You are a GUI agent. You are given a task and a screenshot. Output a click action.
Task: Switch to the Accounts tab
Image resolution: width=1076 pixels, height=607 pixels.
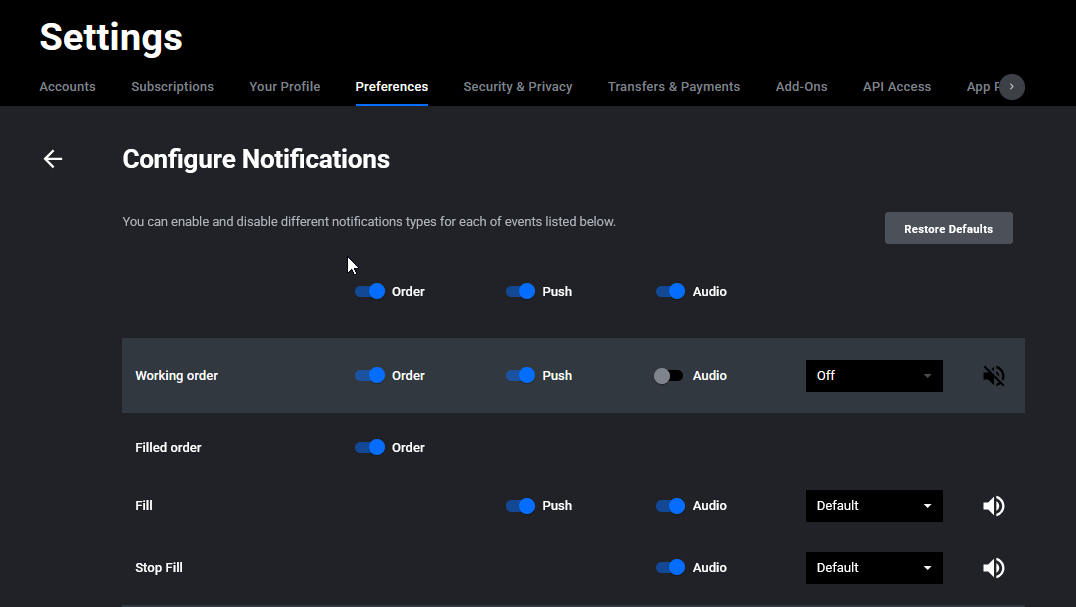tap(67, 87)
